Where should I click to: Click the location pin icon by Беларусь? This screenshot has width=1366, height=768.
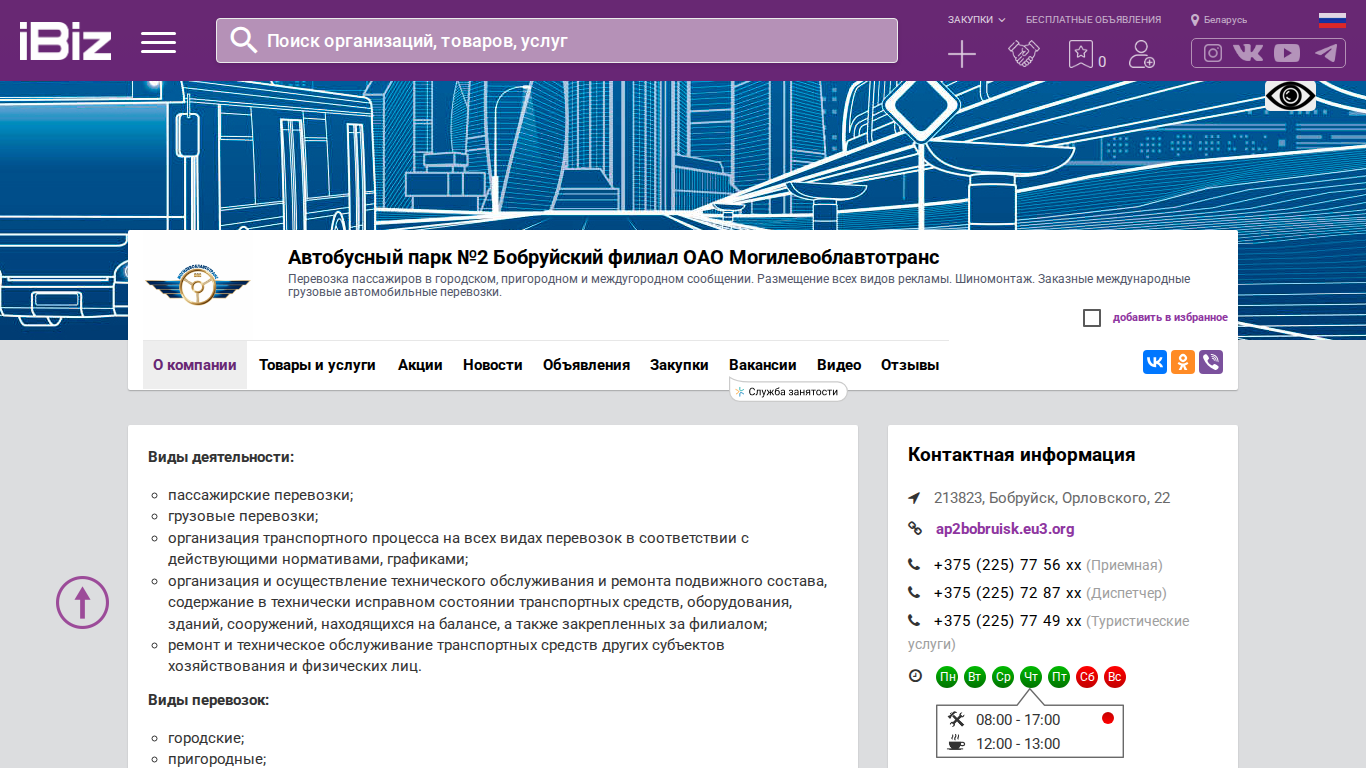[1195, 20]
